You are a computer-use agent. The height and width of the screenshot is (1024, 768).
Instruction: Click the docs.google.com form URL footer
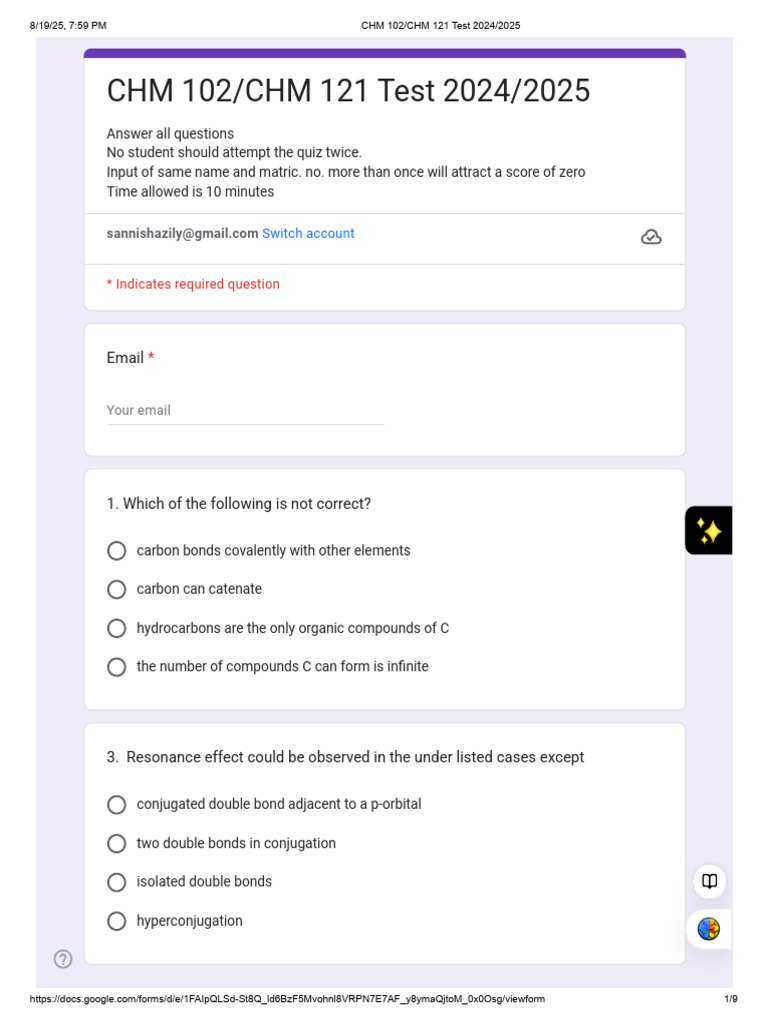(287, 999)
